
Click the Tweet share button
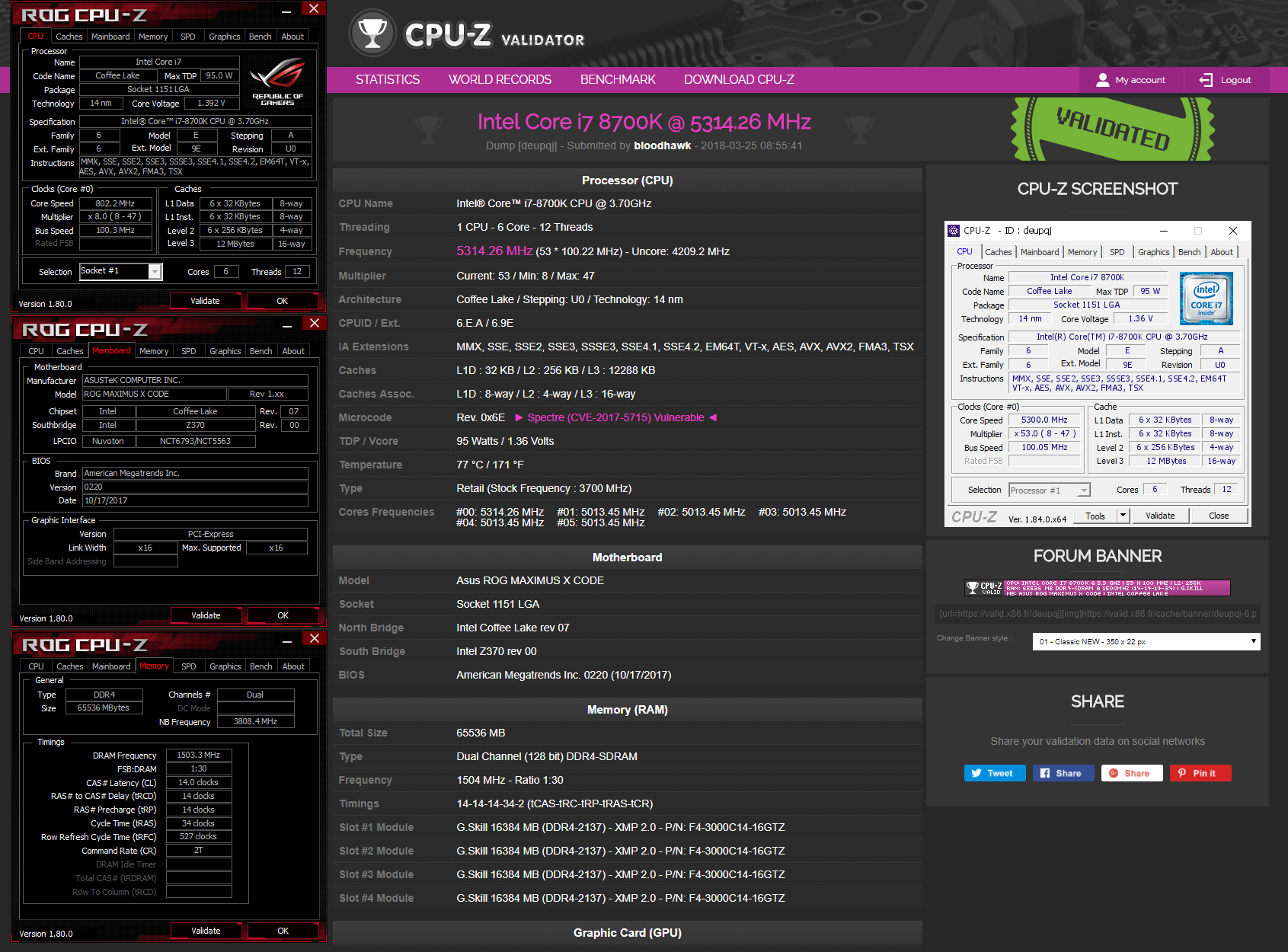995,773
